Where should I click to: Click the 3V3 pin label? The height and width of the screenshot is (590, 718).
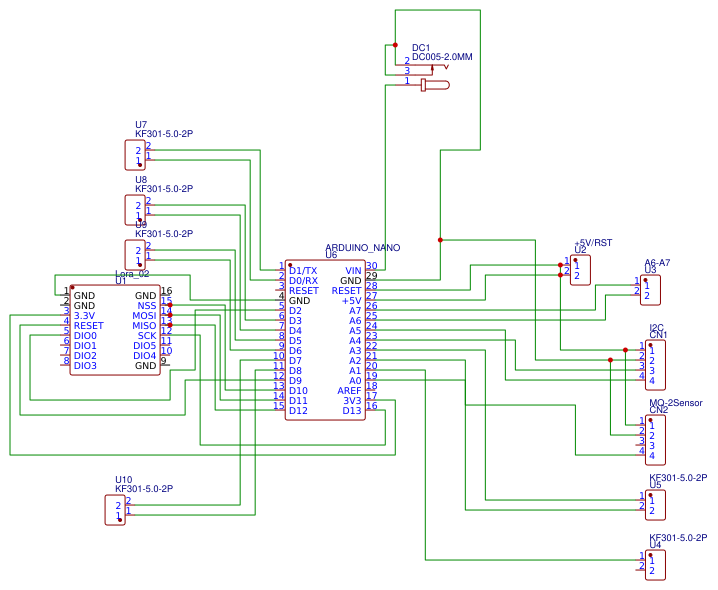(353, 401)
